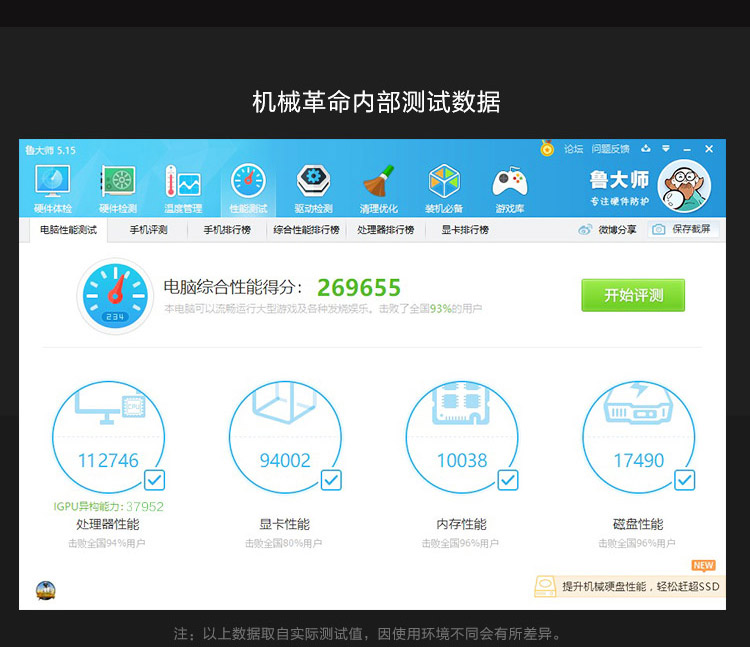Click the 显卡性能 label
The height and width of the screenshot is (647, 750).
click(x=285, y=524)
